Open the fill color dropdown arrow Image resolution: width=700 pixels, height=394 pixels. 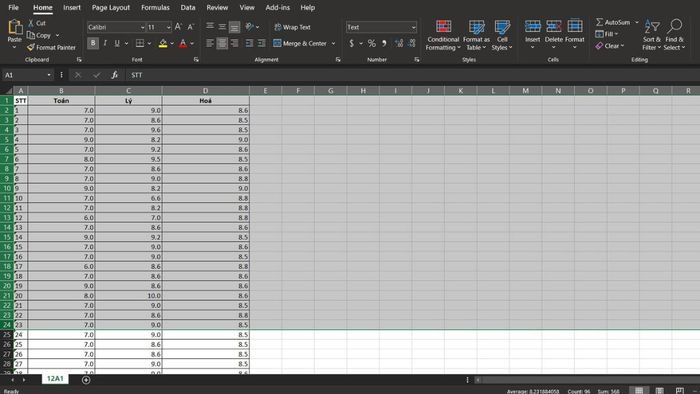point(172,44)
